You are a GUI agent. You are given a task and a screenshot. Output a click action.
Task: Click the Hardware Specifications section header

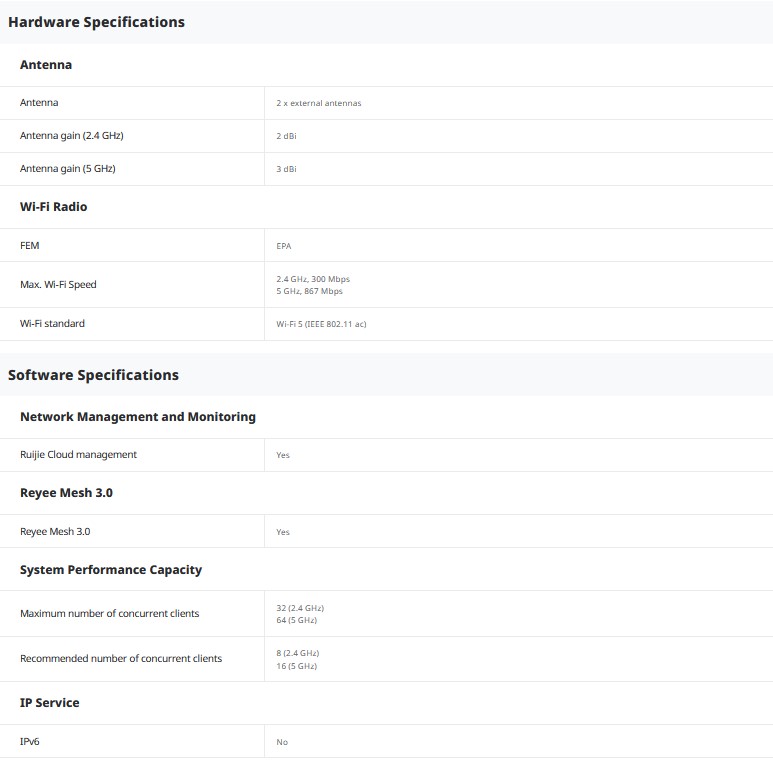click(96, 22)
